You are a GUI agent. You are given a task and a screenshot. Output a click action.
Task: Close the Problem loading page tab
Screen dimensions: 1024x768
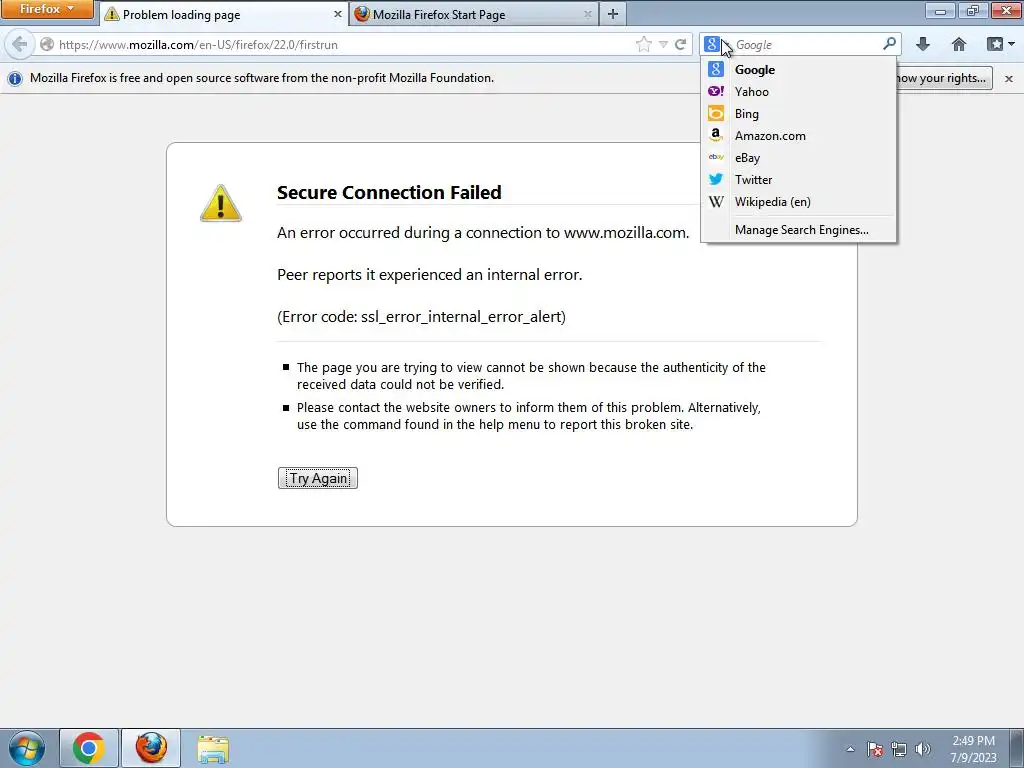tap(338, 14)
